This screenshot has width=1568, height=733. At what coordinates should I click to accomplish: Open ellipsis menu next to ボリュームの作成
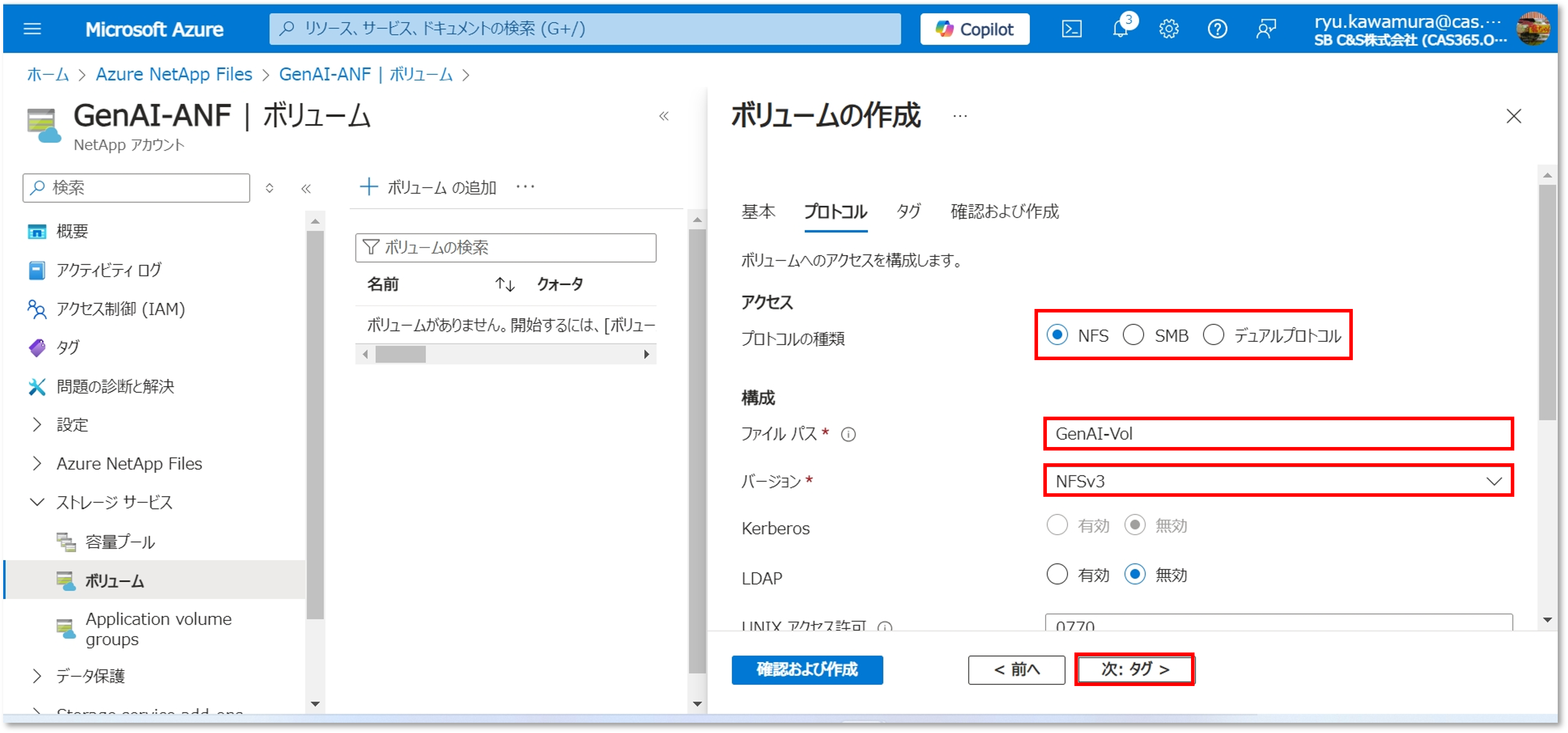(959, 115)
